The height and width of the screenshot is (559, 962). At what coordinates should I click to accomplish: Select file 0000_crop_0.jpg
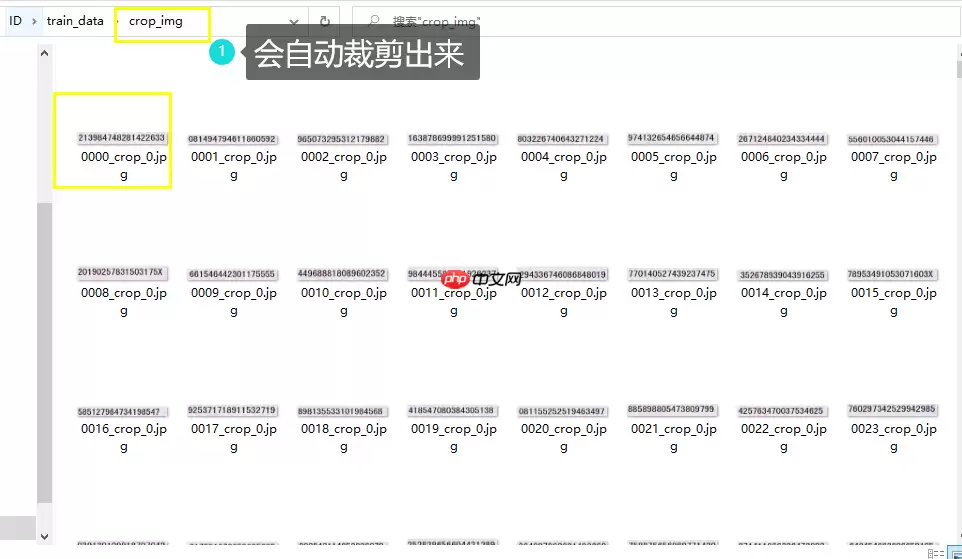123,156
